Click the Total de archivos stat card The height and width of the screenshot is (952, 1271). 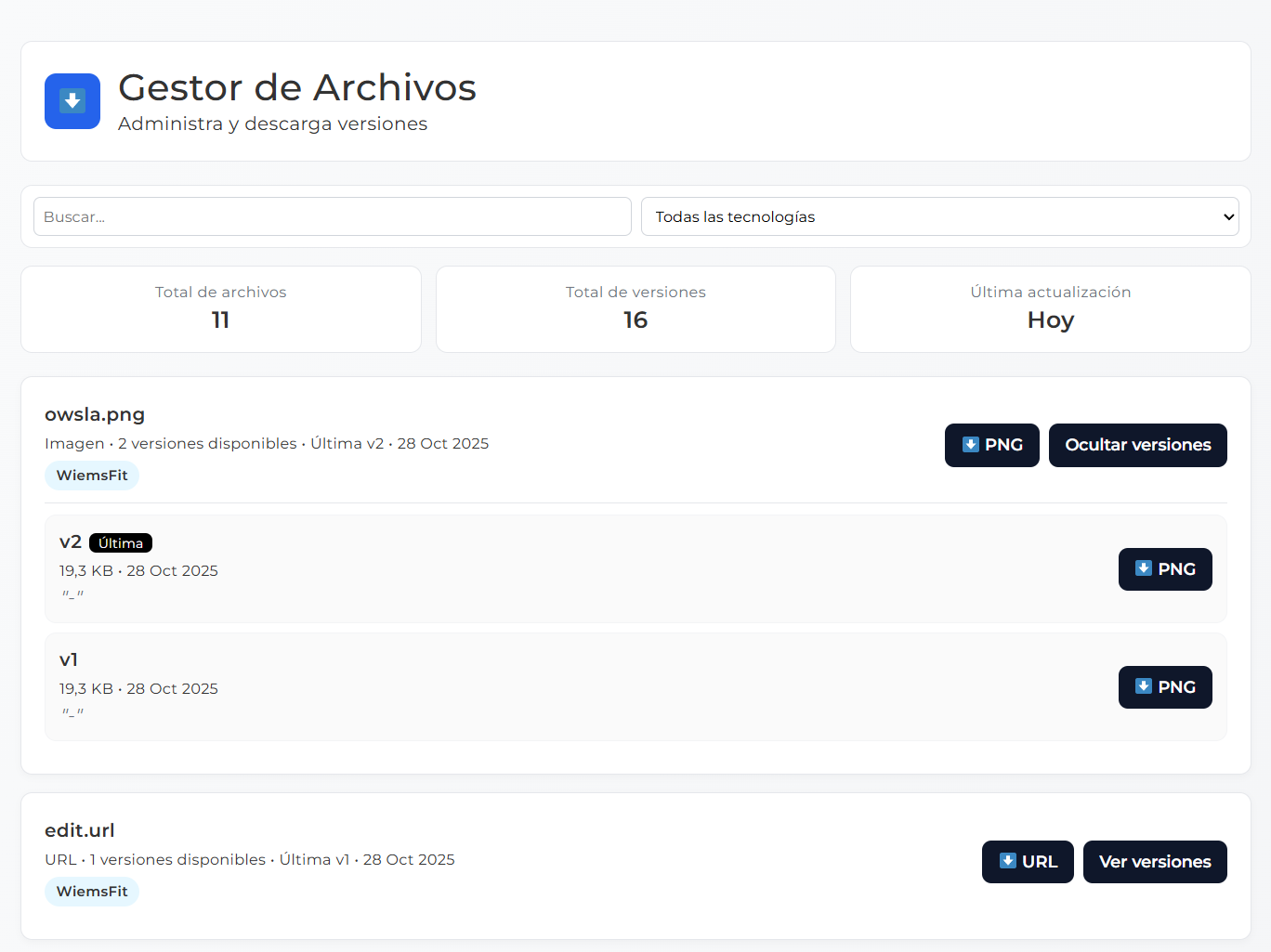point(221,309)
